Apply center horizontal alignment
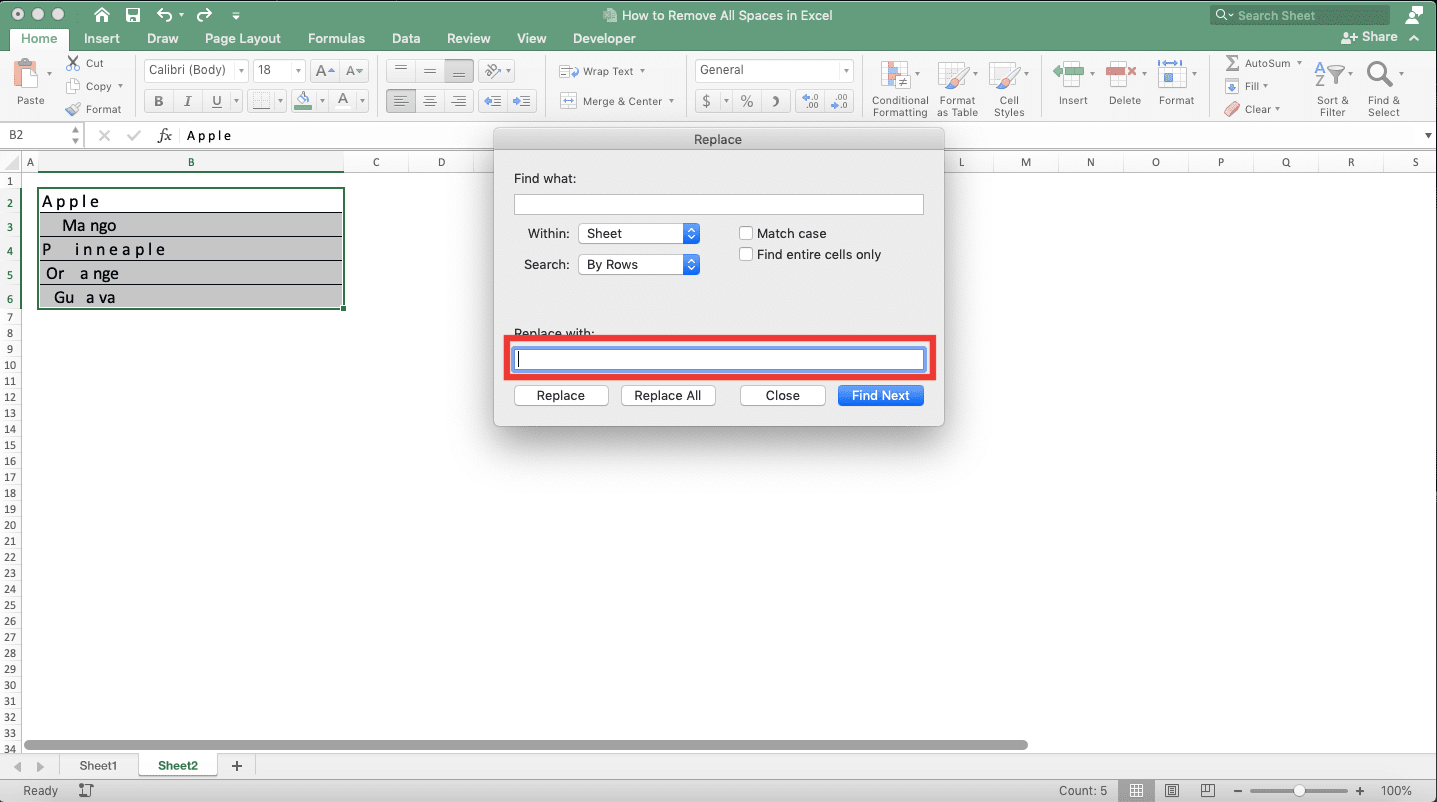Viewport: 1437px width, 802px height. (x=430, y=101)
